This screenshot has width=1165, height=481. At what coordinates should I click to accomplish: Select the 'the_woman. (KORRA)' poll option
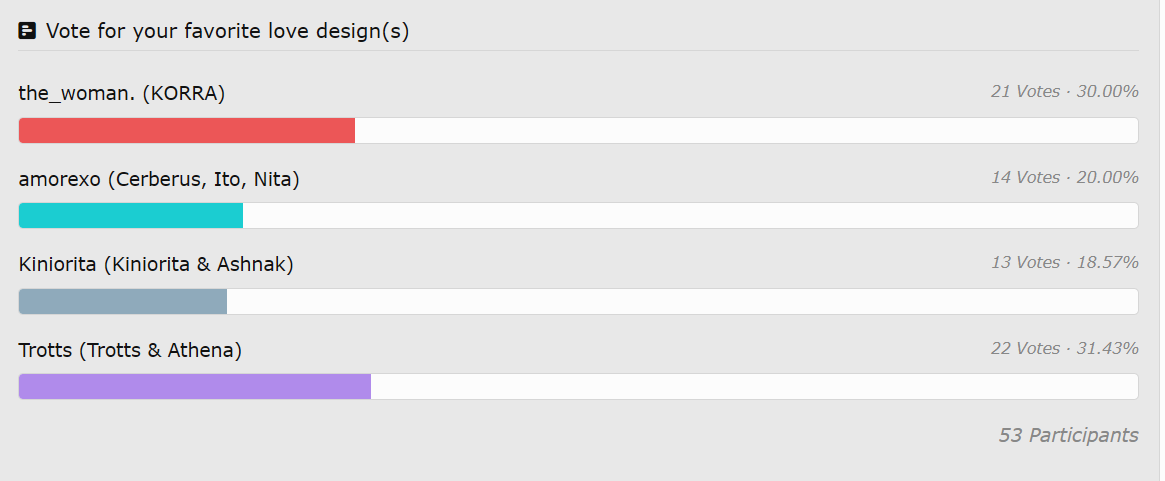coord(122,93)
